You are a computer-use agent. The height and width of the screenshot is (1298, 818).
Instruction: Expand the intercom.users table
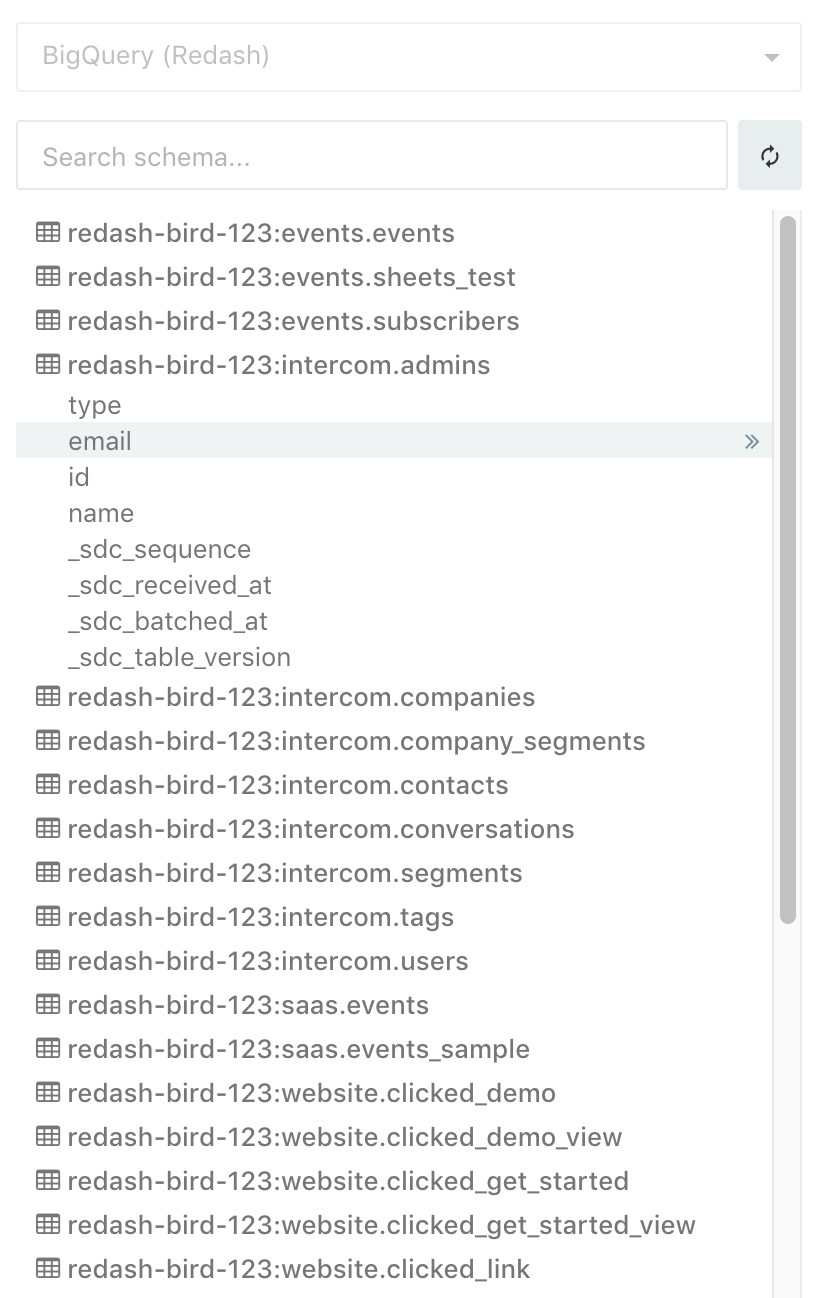(267, 961)
